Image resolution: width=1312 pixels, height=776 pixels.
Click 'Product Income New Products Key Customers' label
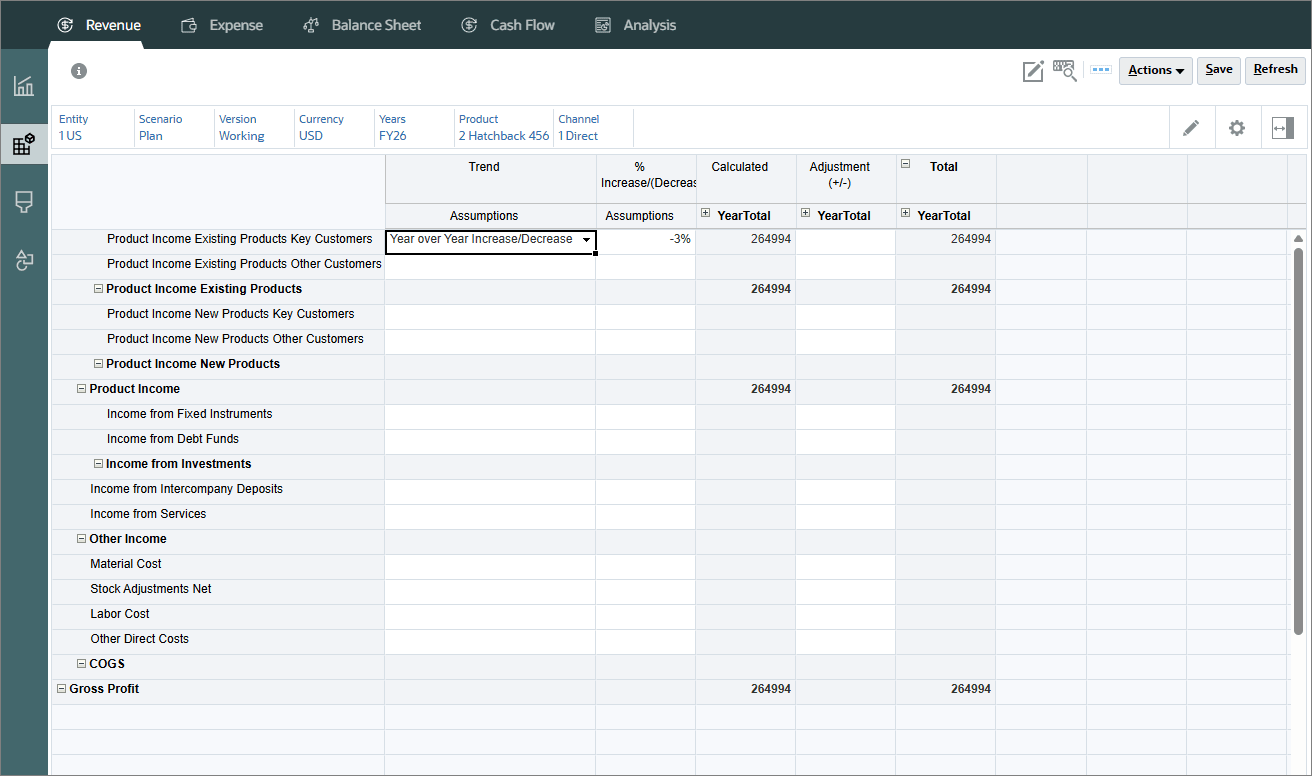[230, 314]
